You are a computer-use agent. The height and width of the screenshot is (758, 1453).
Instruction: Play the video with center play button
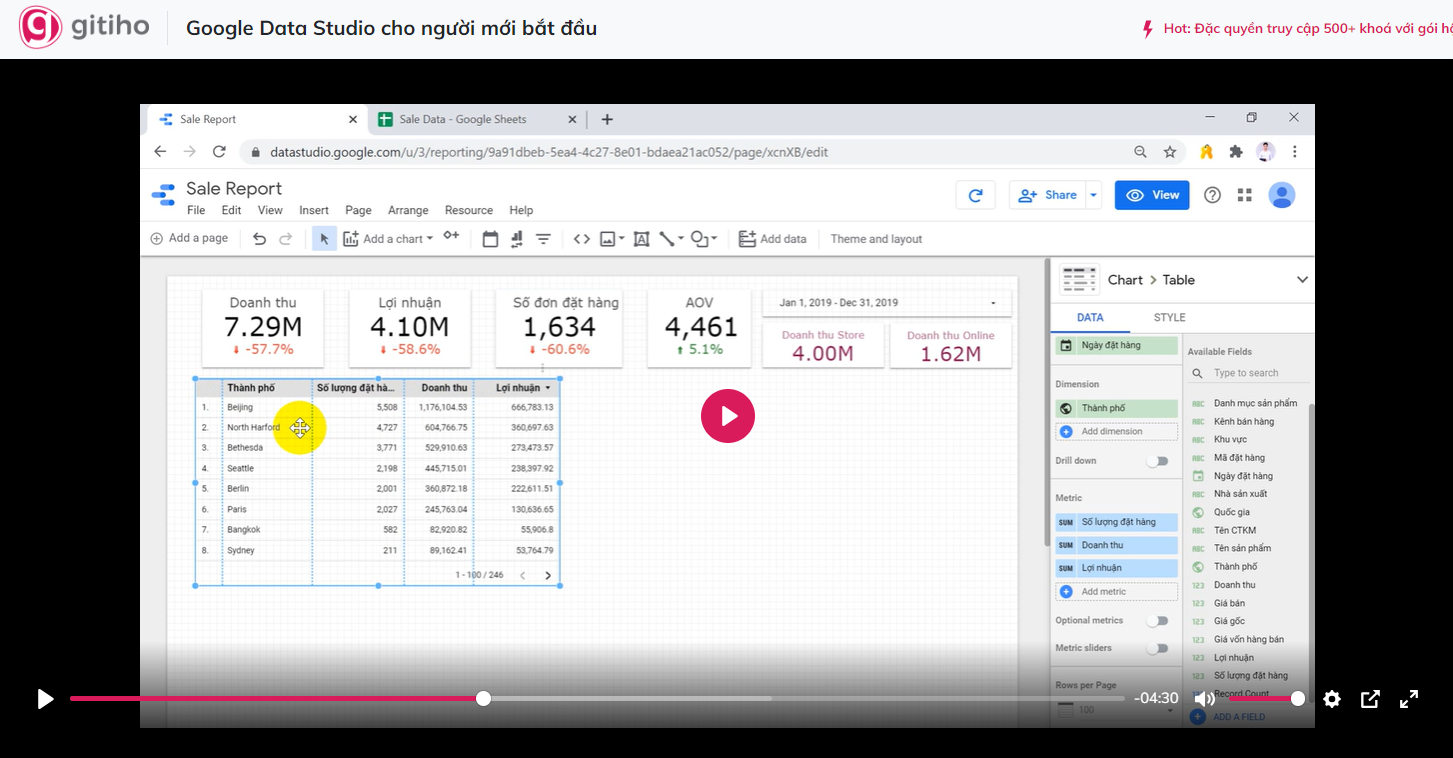point(727,415)
